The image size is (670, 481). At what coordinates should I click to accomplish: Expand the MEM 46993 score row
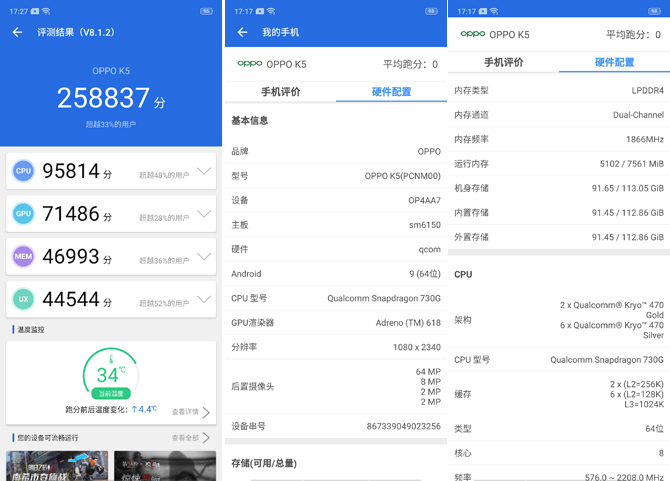[x=204, y=257]
